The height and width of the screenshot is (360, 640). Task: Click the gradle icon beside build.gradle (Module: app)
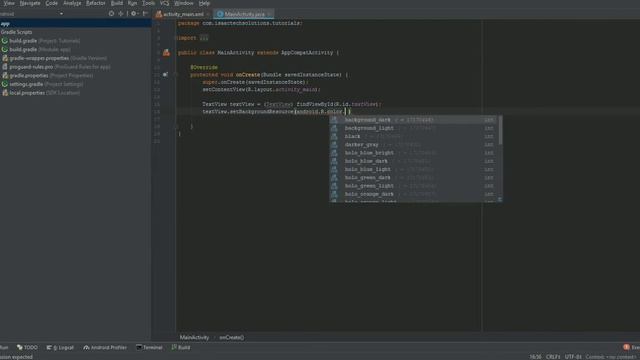point(5,49)
